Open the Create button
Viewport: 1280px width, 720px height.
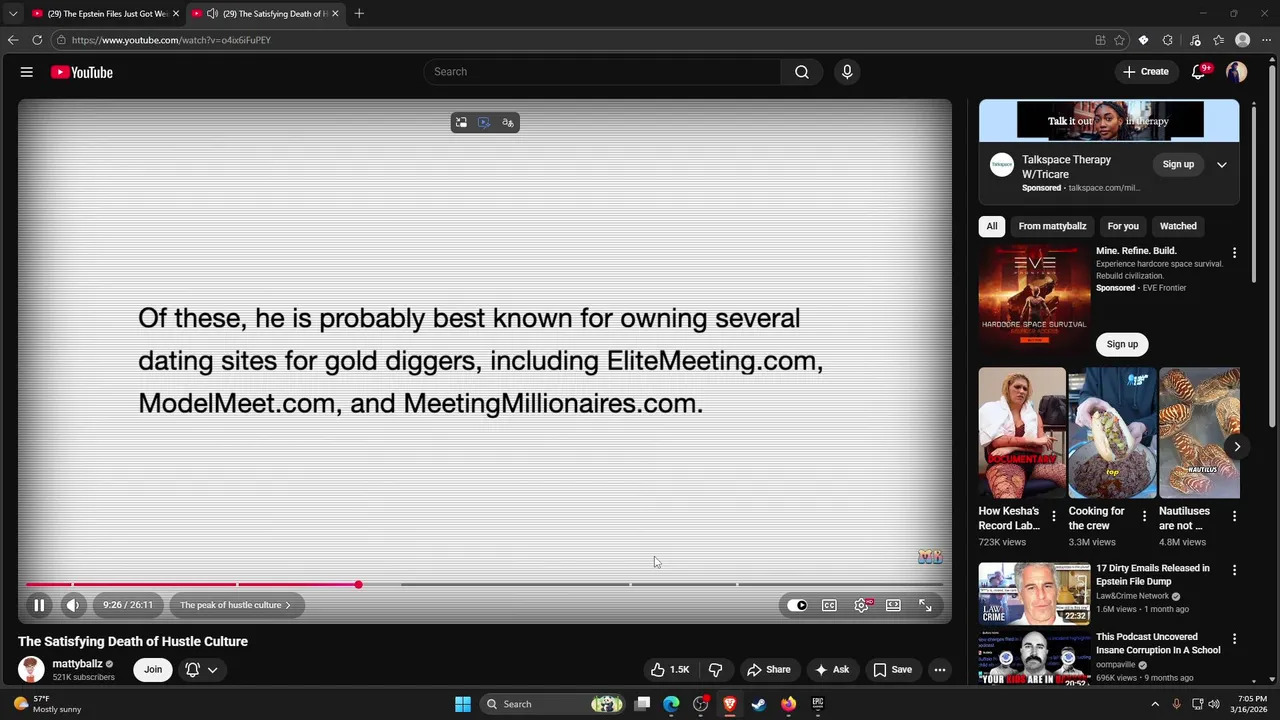[1145, 72]
